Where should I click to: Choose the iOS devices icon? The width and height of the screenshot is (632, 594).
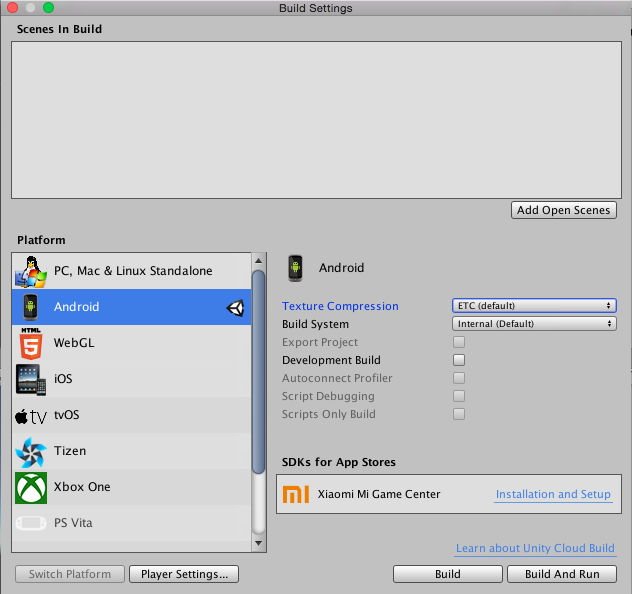[x=31, y=380]
